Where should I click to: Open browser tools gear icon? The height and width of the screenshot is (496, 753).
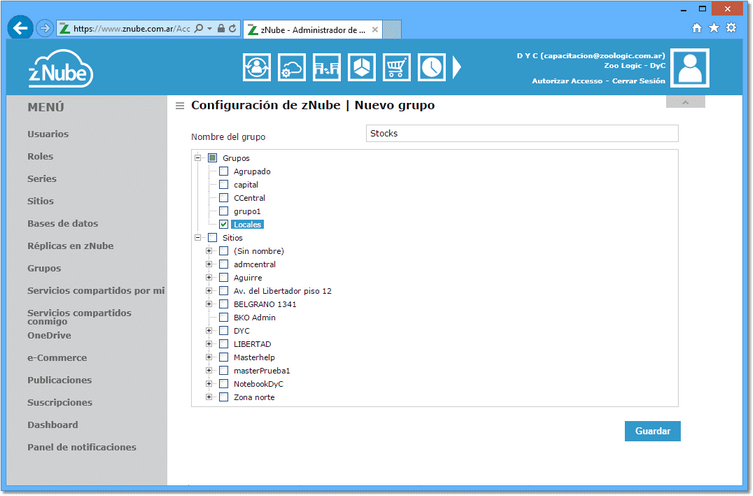point(731,28)
